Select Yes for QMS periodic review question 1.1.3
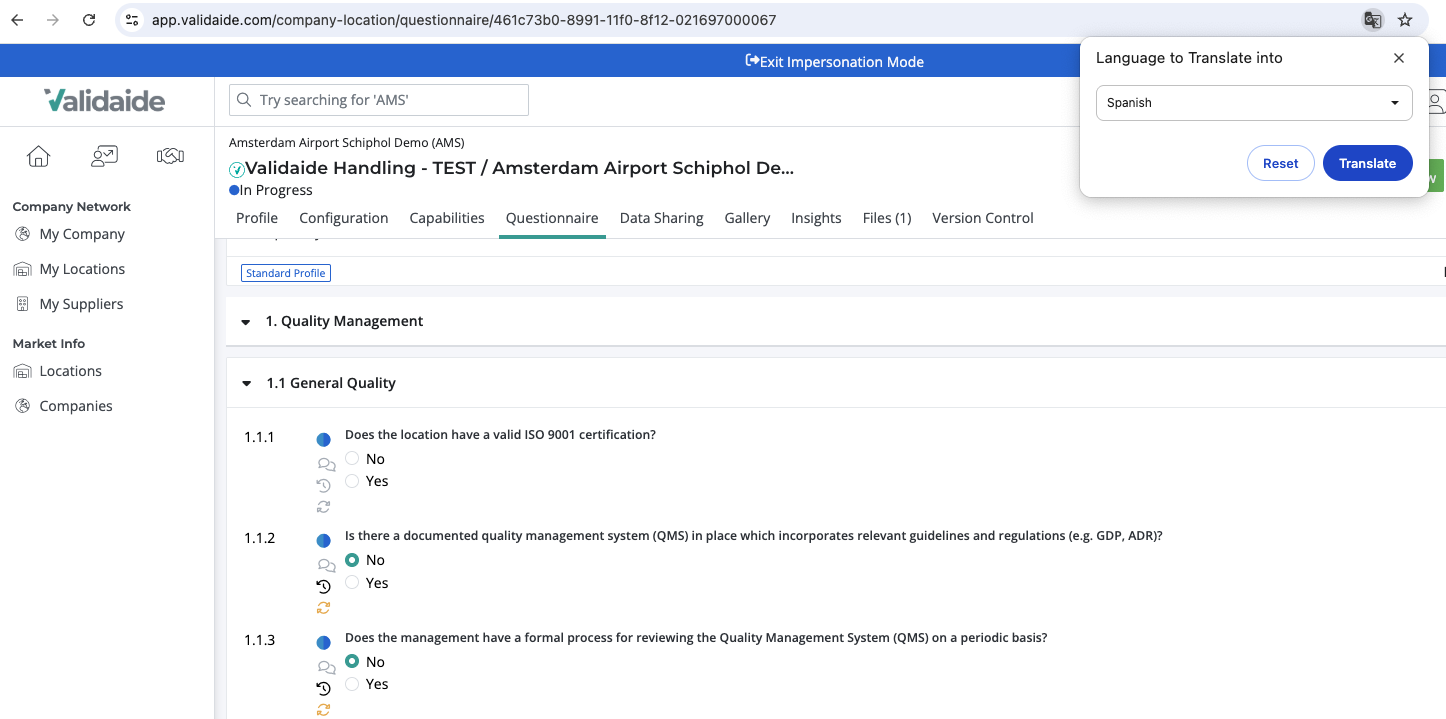 click(x=352, y=684)
